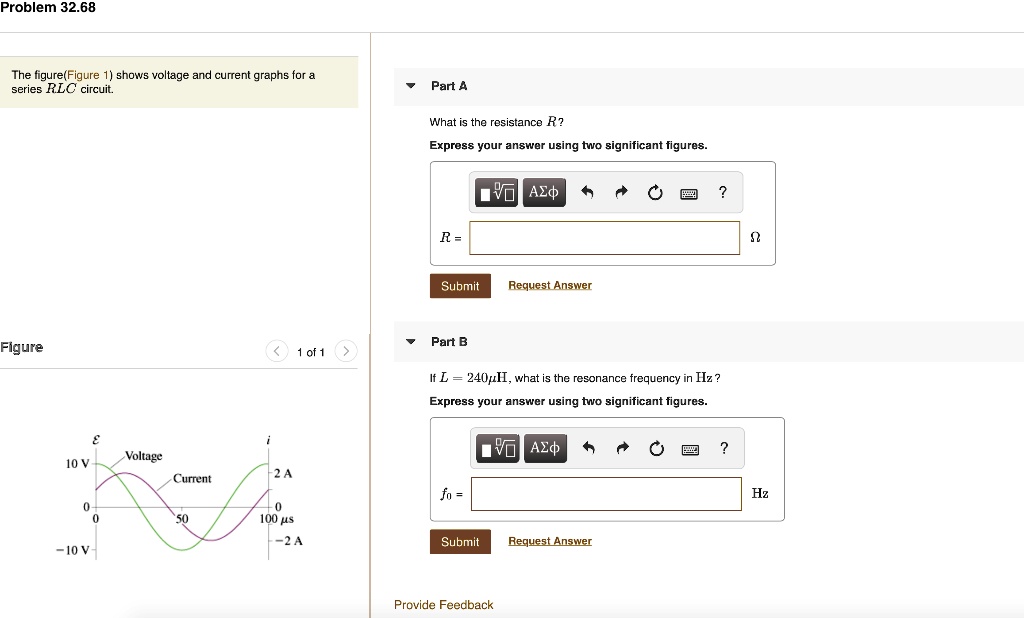Collapse Part B using its disclosure triangle

tap(410, 341)
